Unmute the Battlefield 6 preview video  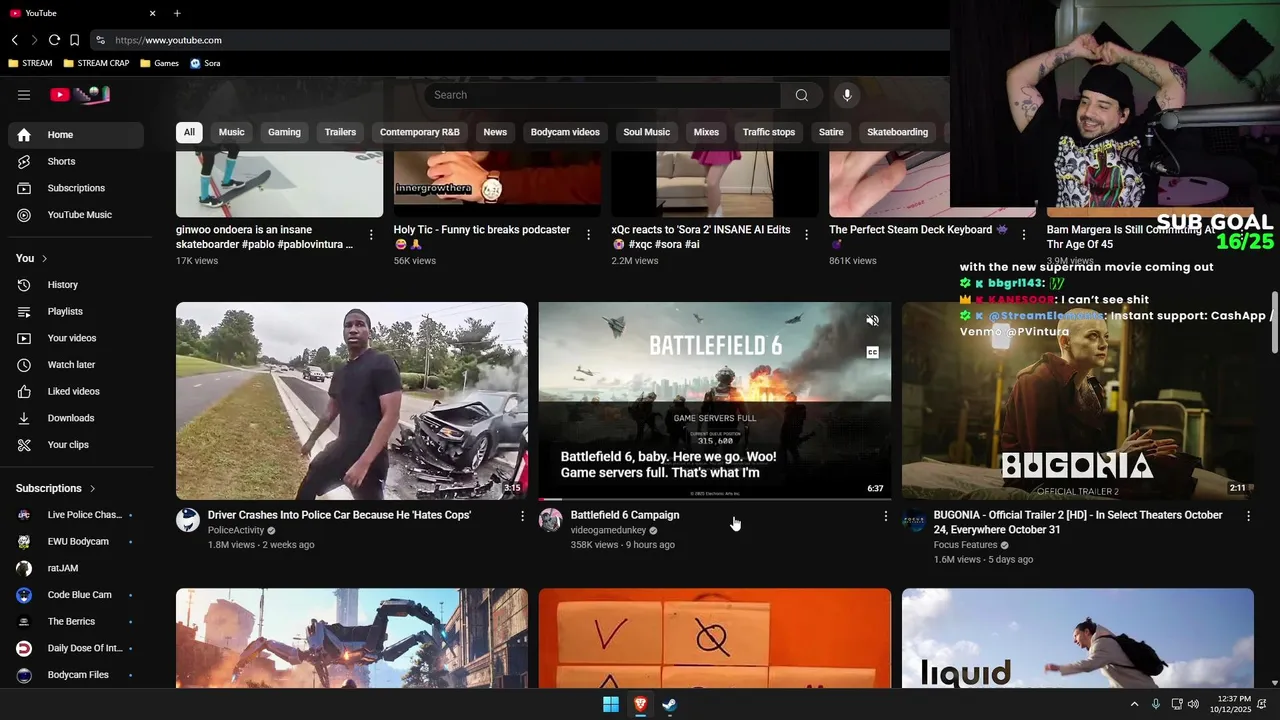click(x=872, y=320)
